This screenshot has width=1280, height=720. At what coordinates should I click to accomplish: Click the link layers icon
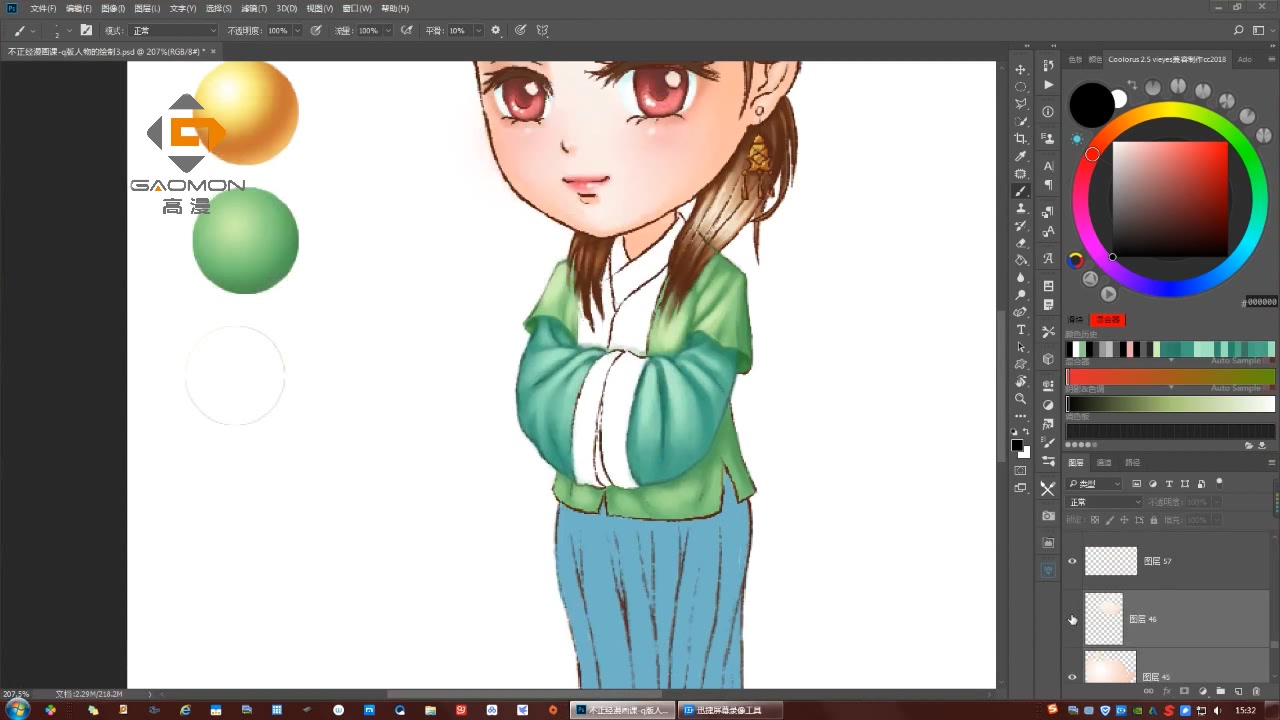pos(1148,691)
